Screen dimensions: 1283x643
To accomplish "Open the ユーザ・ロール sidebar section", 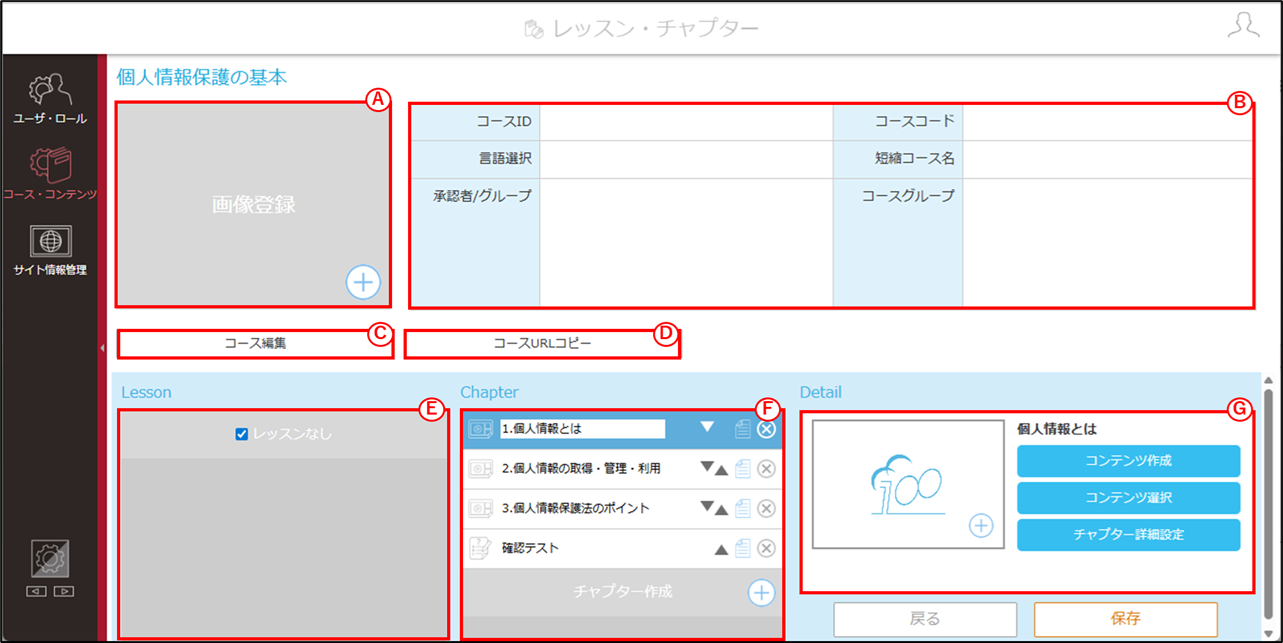I will (x=50, y=98).
